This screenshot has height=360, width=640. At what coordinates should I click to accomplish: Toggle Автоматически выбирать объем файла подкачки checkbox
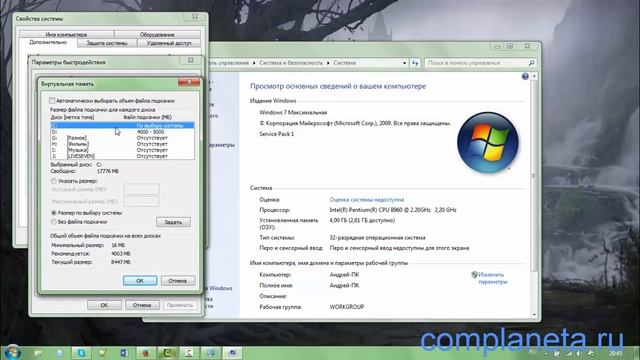coord(52,100)
